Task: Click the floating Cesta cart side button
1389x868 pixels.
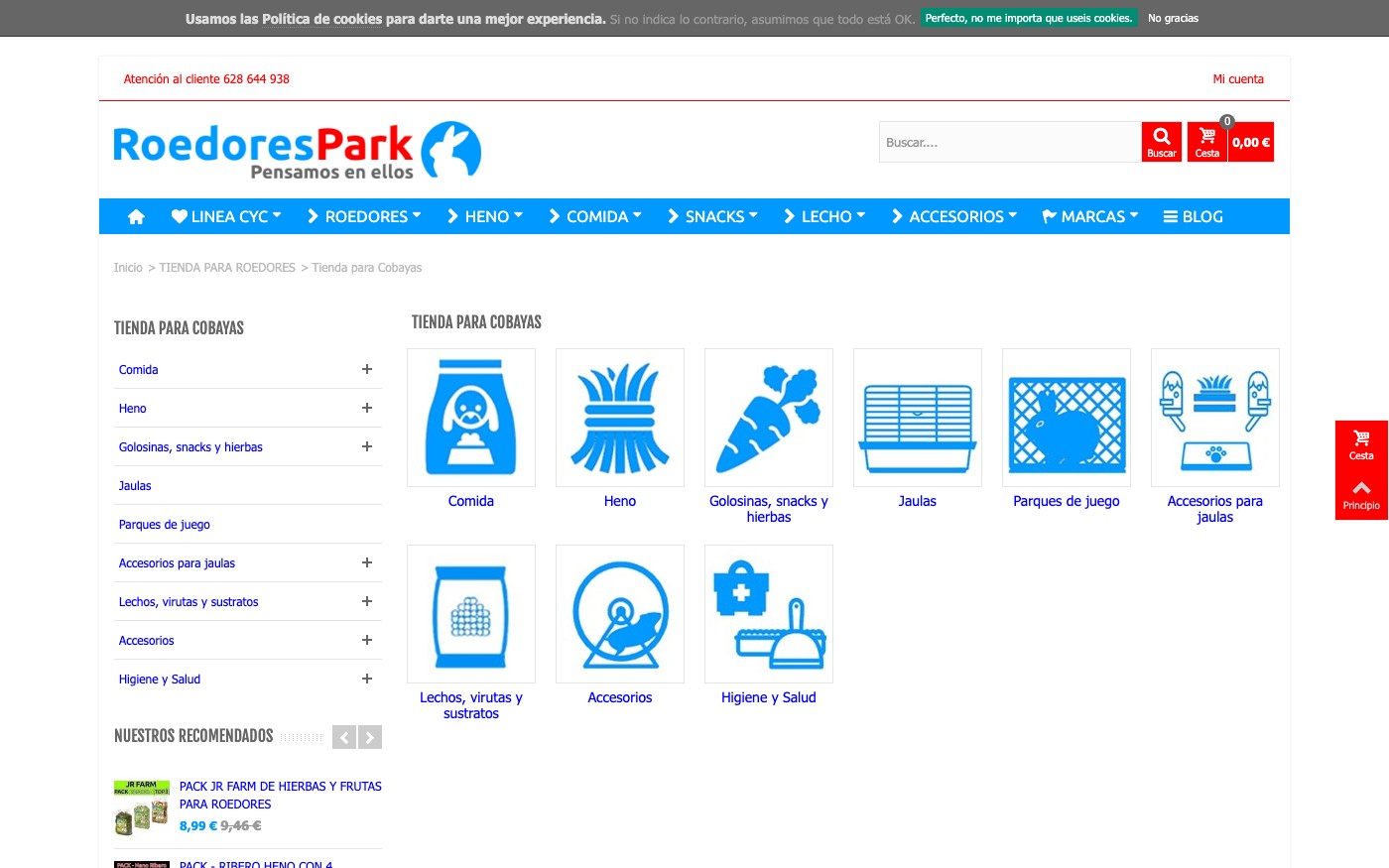Action: (1361, 445)
